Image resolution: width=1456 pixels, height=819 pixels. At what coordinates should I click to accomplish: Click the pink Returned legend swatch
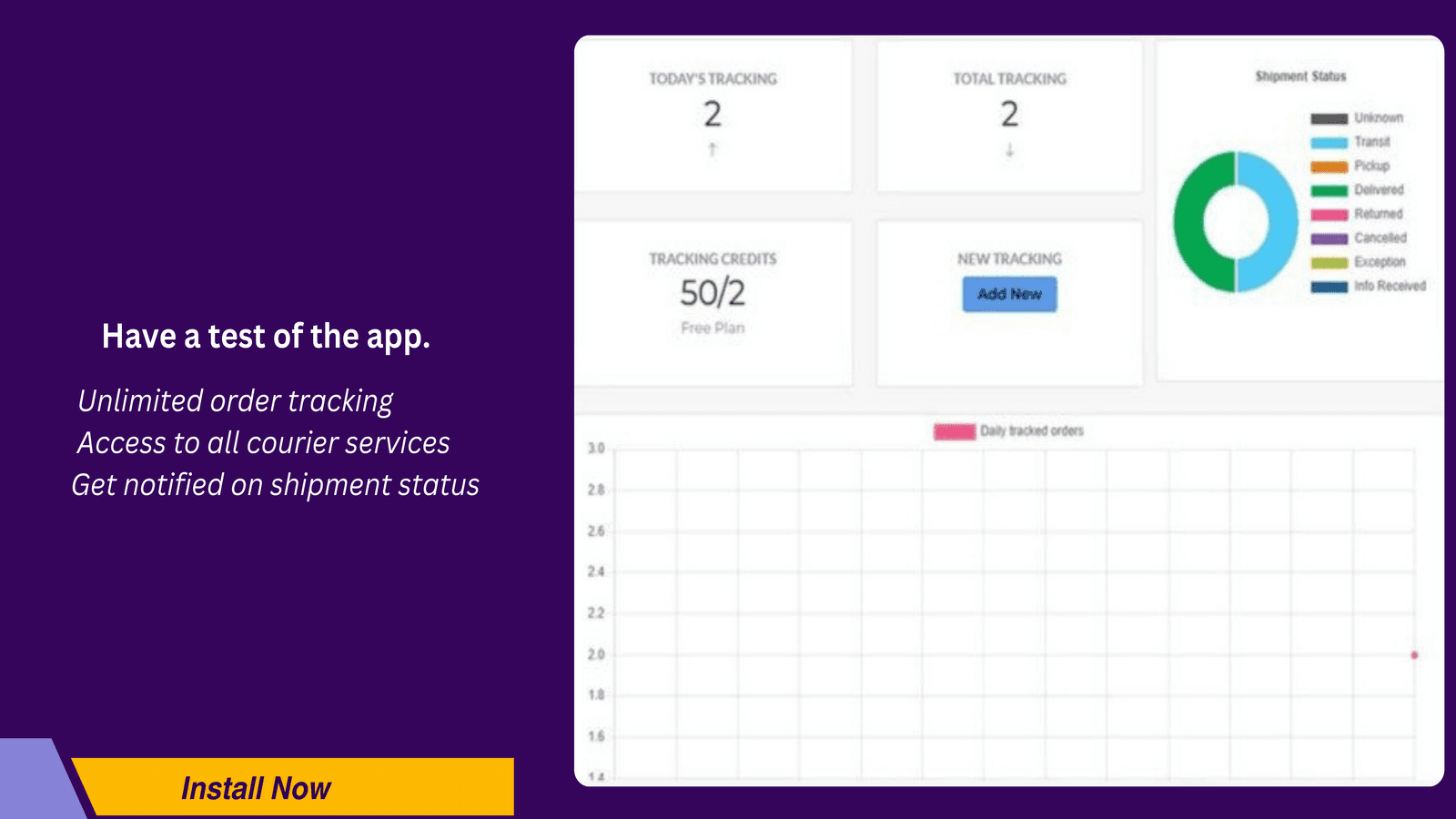point(1329,215)
